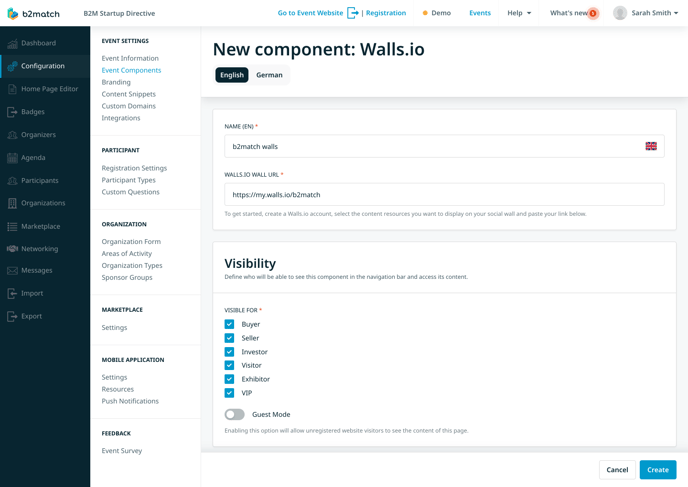Click the Marketplace list icon
688x487 pixels.
12,226
